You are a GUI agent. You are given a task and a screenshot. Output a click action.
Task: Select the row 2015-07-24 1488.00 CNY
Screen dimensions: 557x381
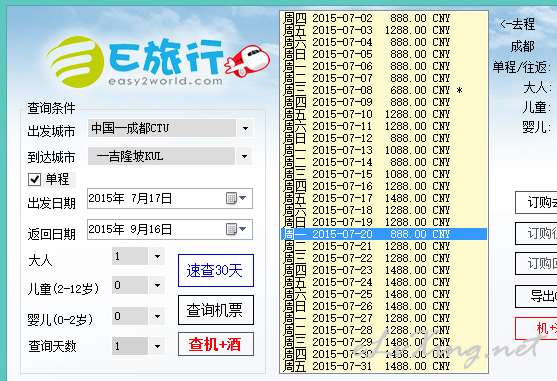point(384,282)
